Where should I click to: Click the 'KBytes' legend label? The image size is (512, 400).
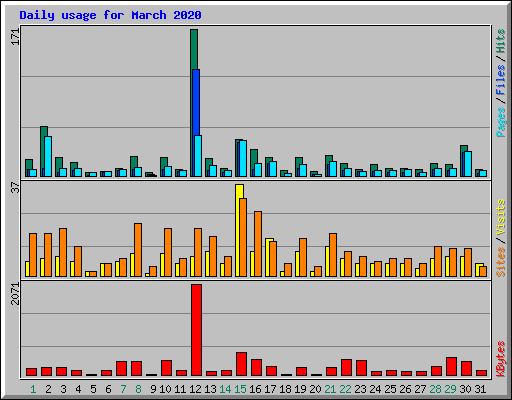pyautogui.click(x=501, y=359)
